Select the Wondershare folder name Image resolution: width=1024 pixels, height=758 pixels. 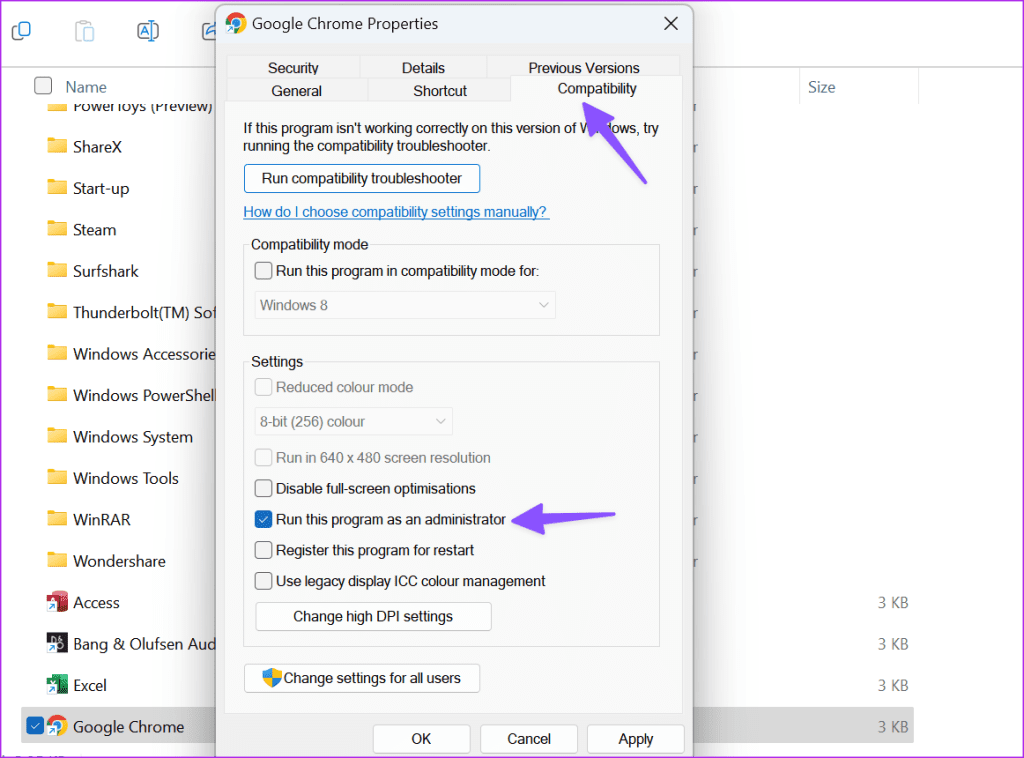coord(120,561)
